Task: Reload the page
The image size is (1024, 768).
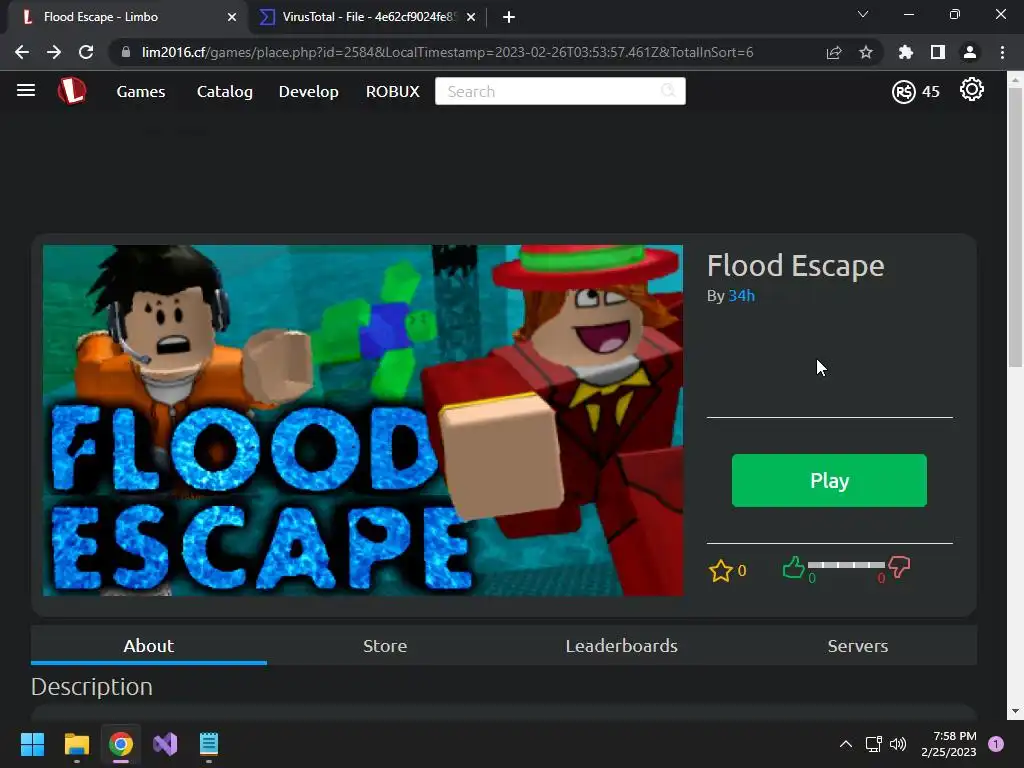Action: pyautogui.click(x=86, y=52)
